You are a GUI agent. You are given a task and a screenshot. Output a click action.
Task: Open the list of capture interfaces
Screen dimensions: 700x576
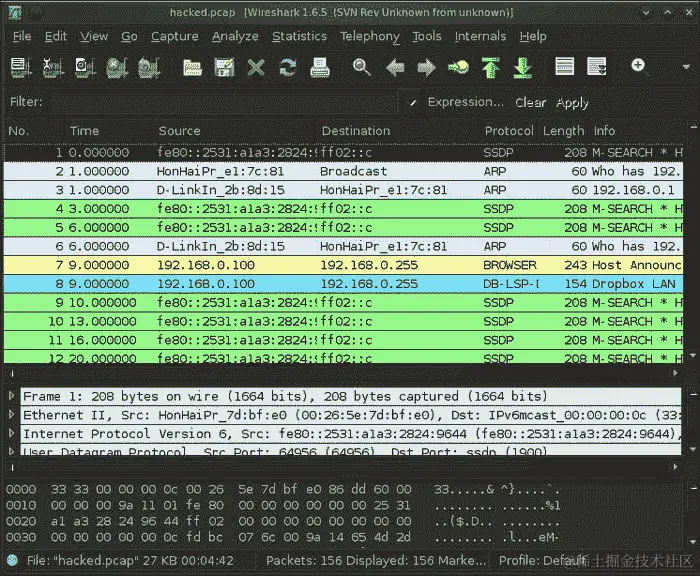(x=21, y=67)
